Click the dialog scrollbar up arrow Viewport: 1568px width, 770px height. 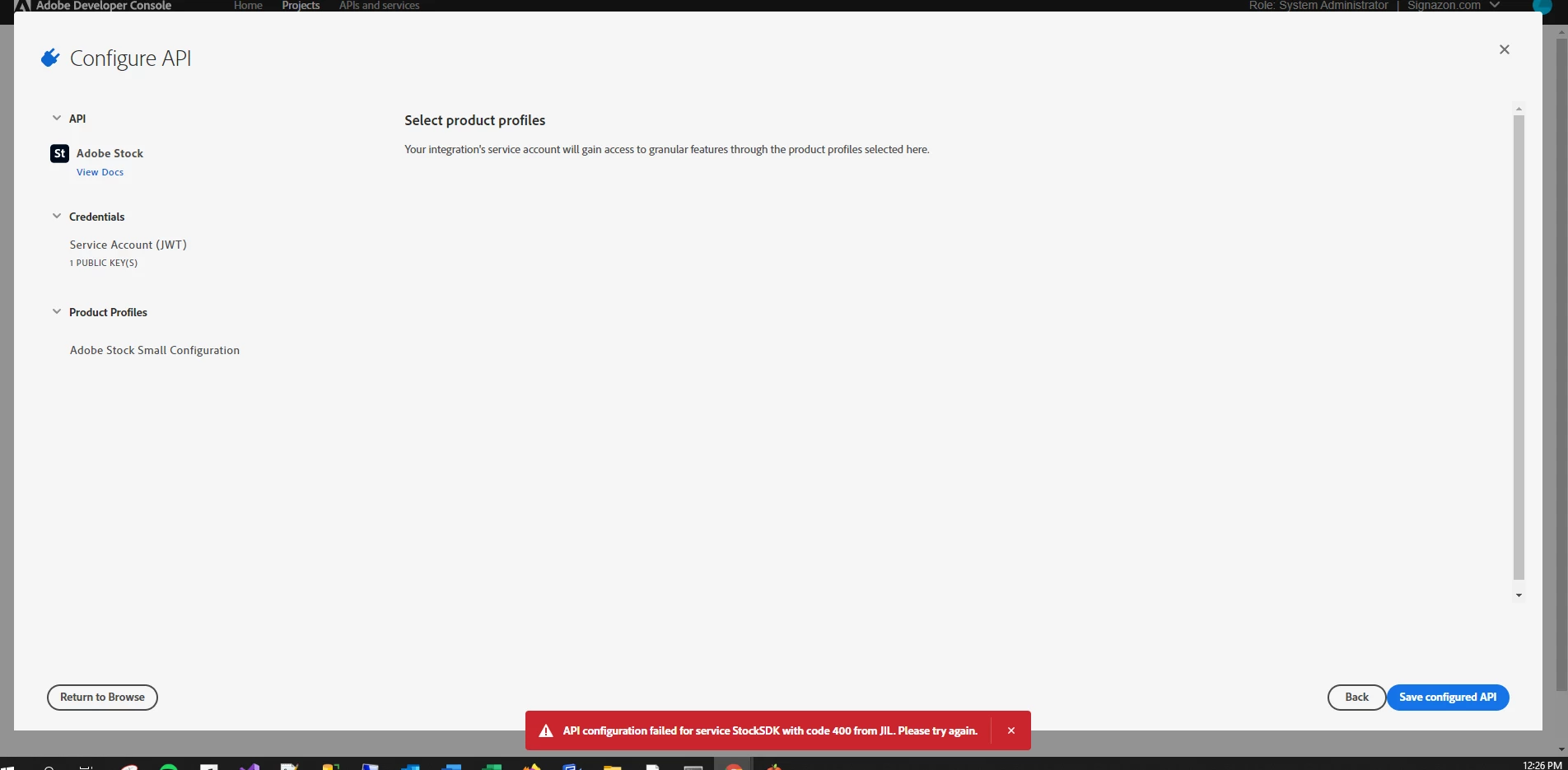[1519, 109]
